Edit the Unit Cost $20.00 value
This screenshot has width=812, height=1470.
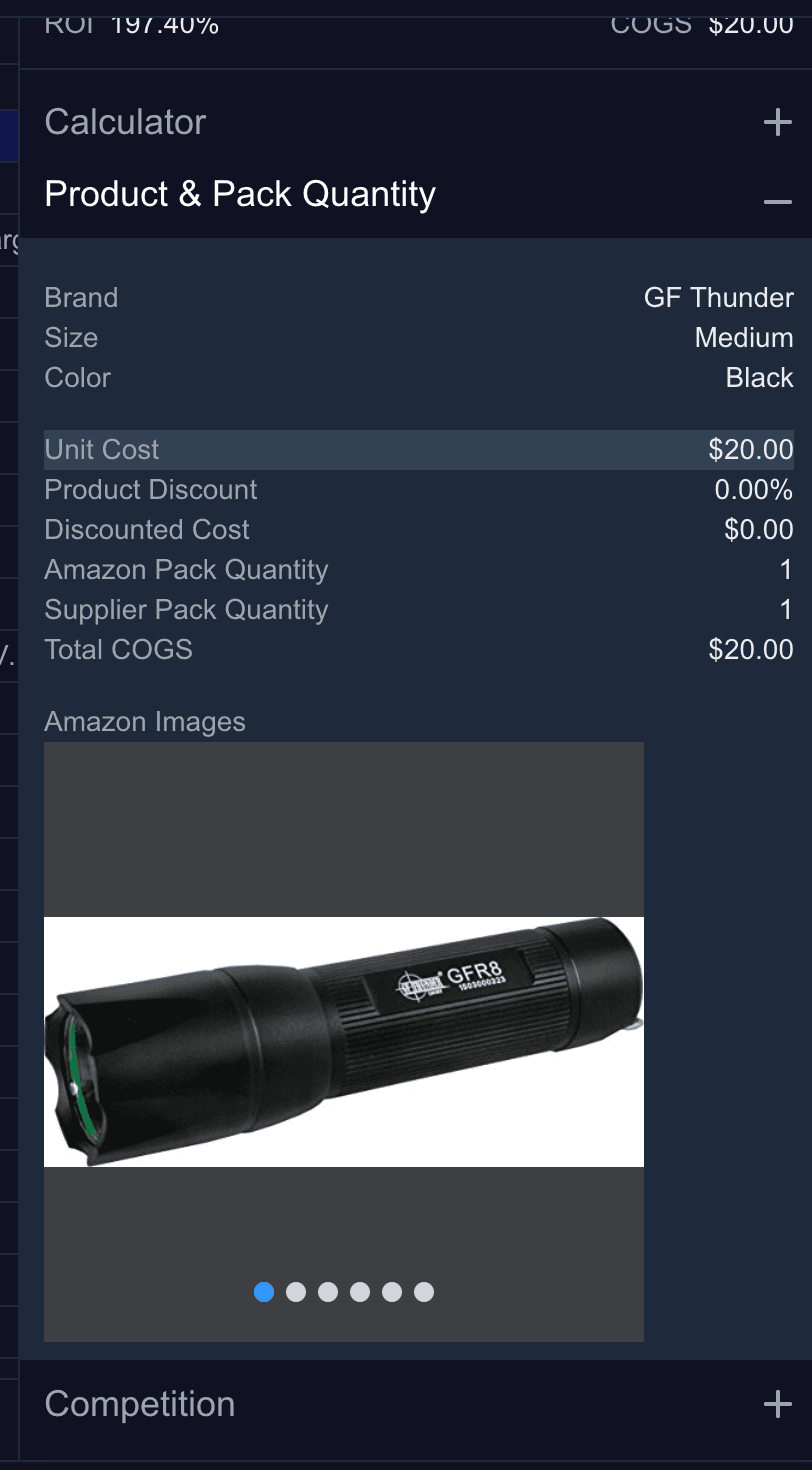pyautogui.click(x=751, y=450)
